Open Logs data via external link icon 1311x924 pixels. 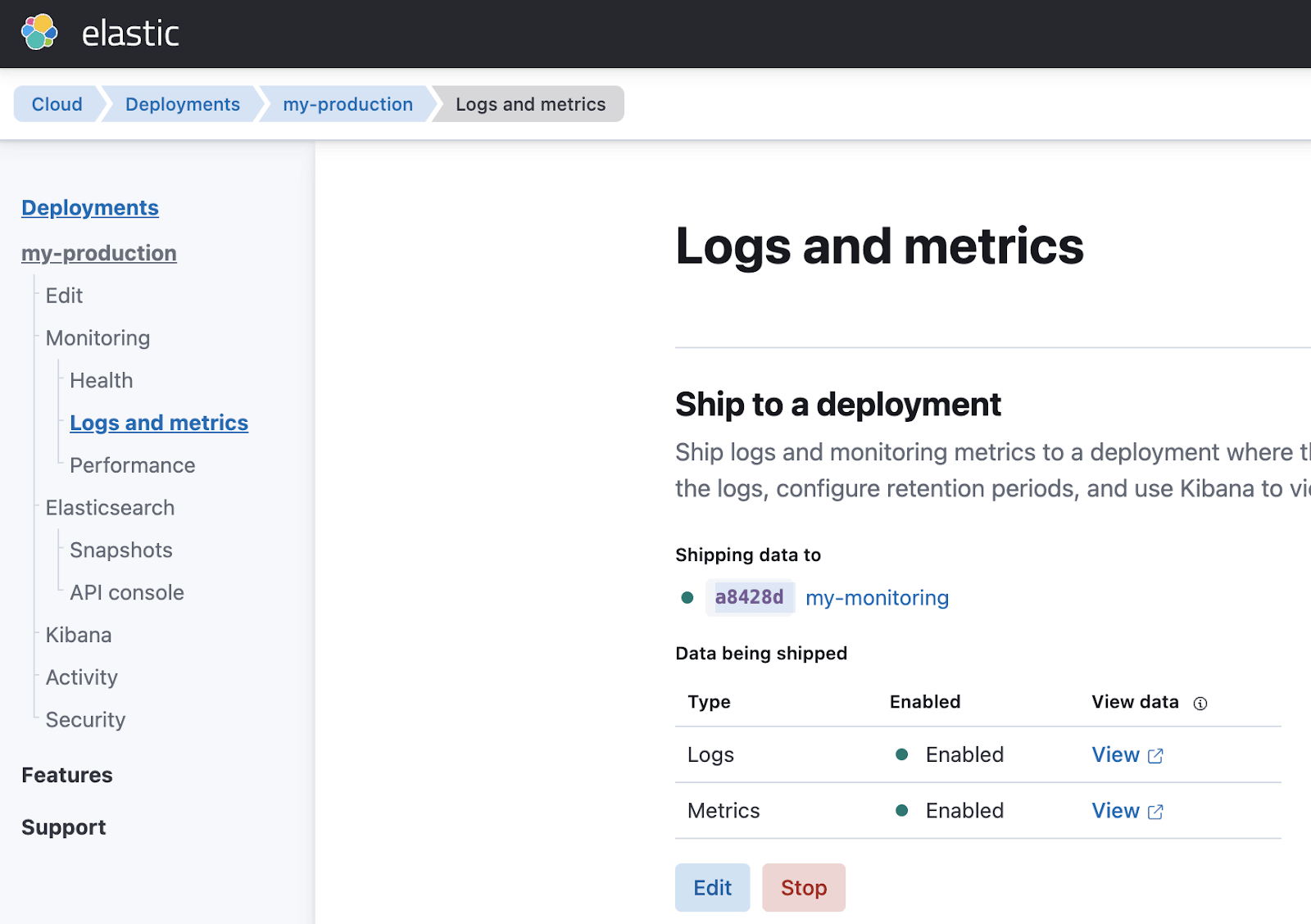coord(1154,755)
